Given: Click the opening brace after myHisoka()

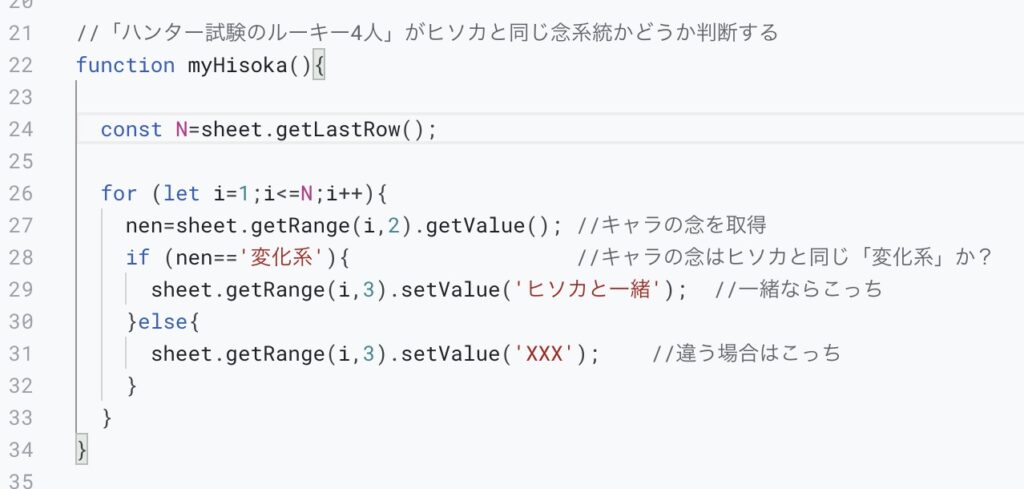Looking at the screenshot, I should coord(318,66).
